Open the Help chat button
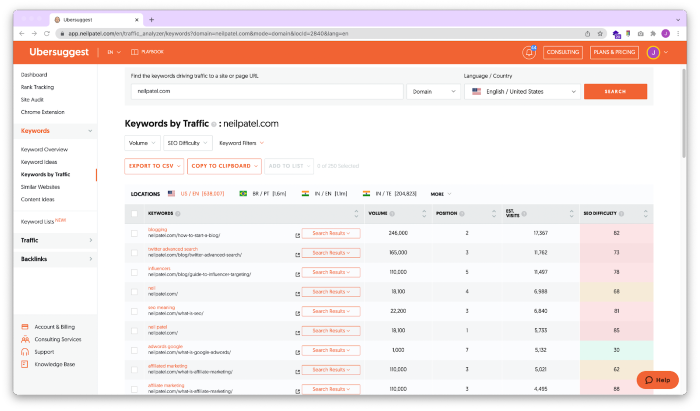 (x=658, y=380)
